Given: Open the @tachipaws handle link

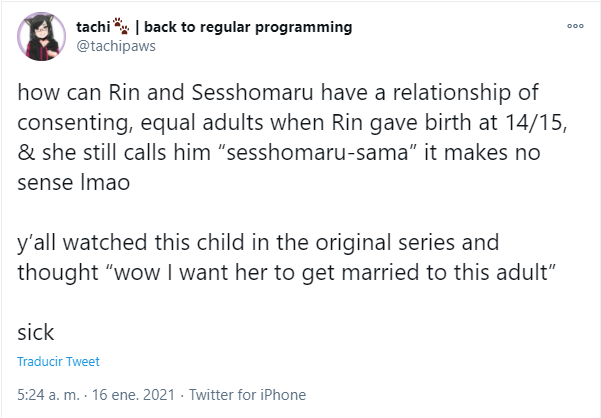Looking at the screenshot, I should (116, 46).
